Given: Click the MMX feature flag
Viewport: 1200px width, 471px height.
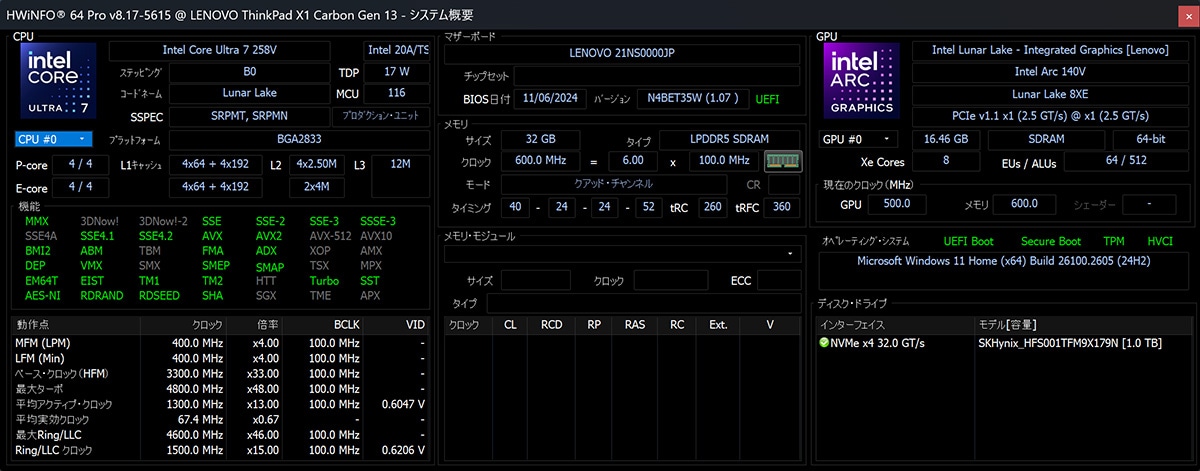Looking at the screenshot, I should (x=37, y=221).
